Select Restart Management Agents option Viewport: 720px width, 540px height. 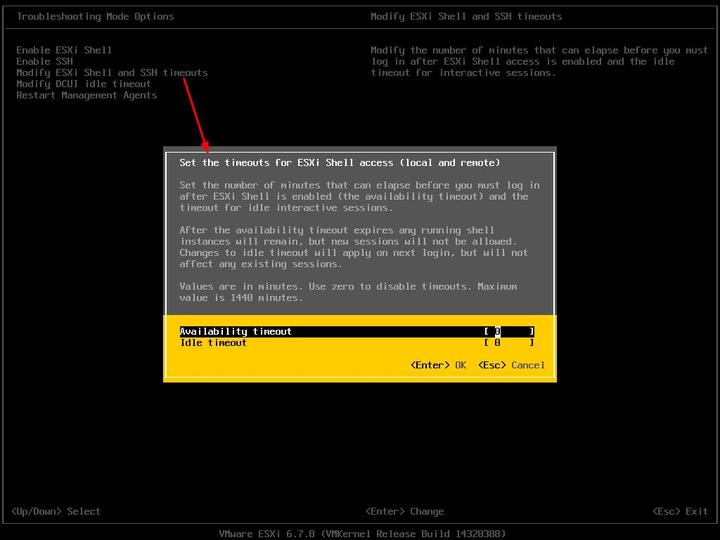pos(86,96)
